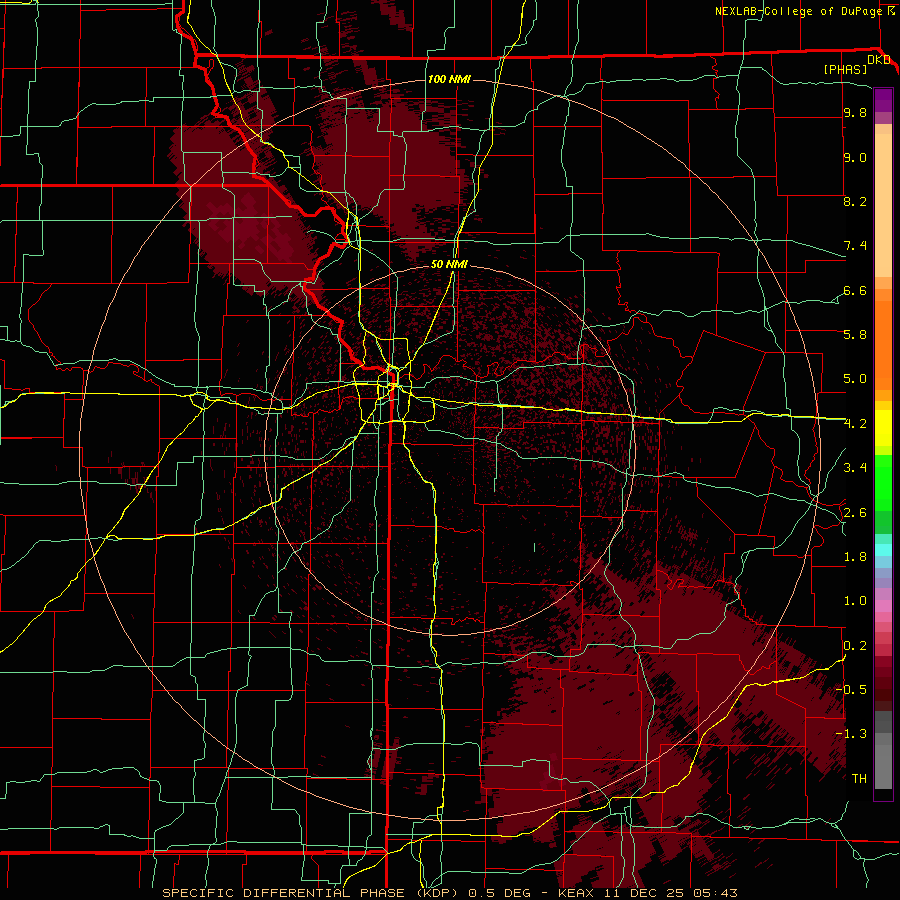This screenshot has width=900, height=900.
Task: Click the [PHAS] legend heading
Action: click(845, 69)
